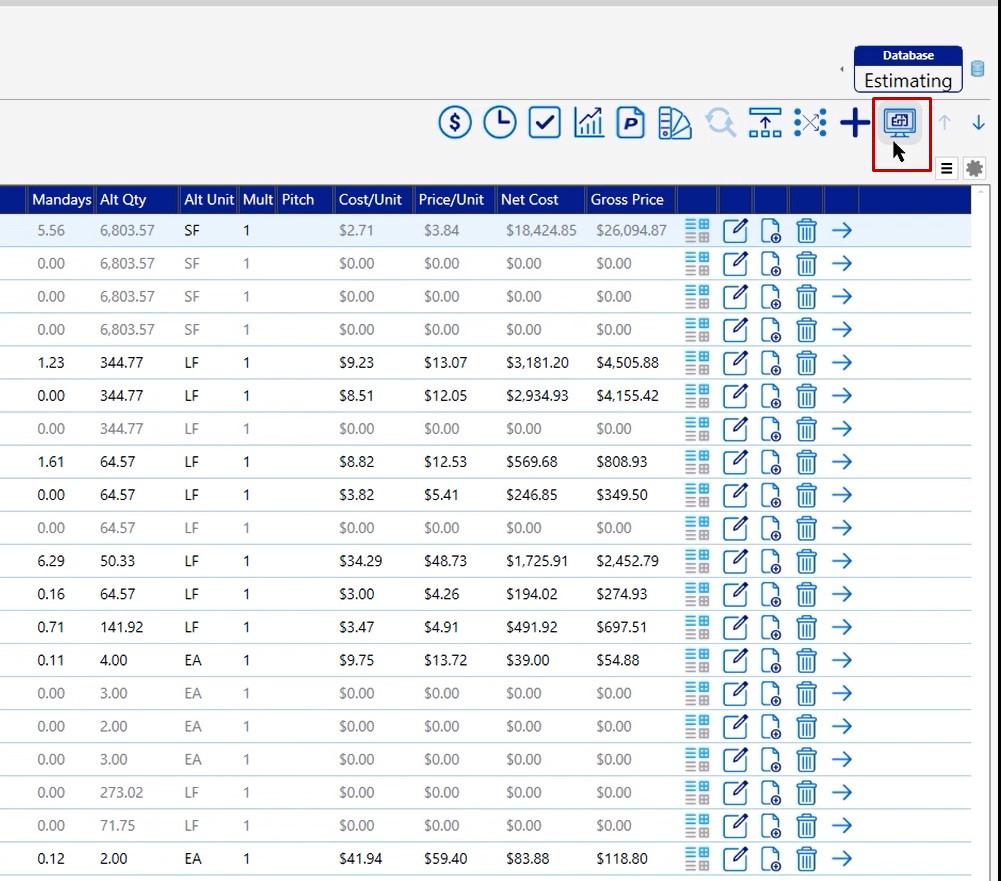
Task: Open grid settings gear icon
Action: pos(974,169)
